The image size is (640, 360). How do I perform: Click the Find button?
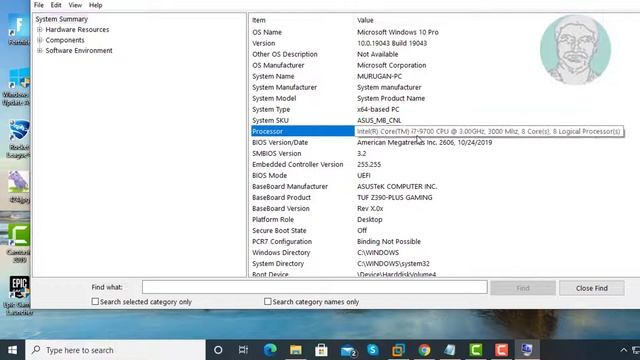523,288
